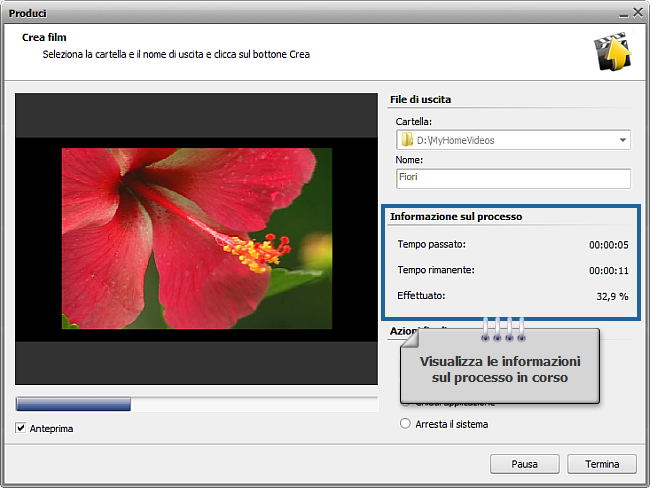This screenshot has height=488, width=650.
Task: Click the Visualizza le informazioni tooltip note
Action: 500,369
